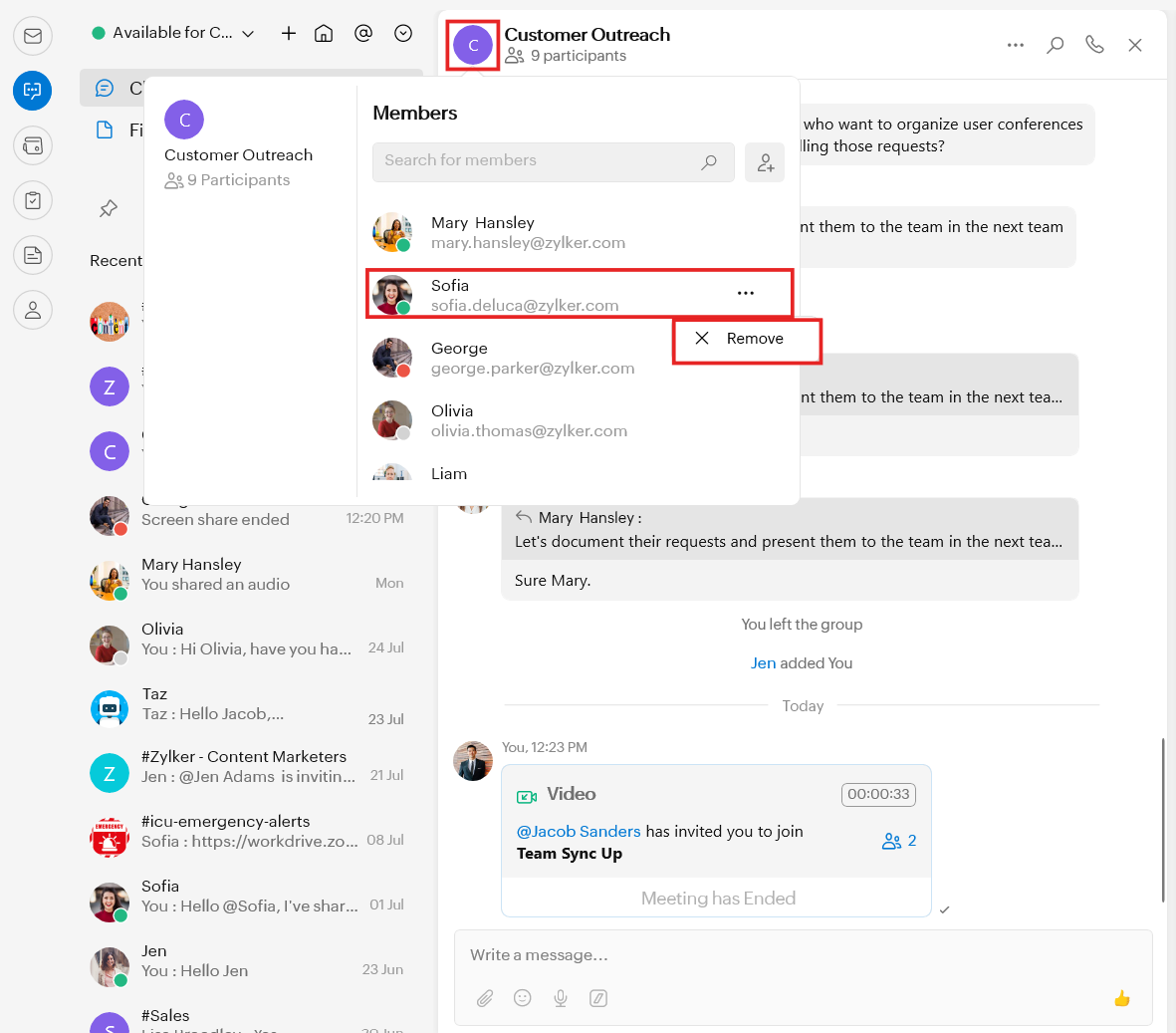Open Jen recent conversation

click(250, 967)
